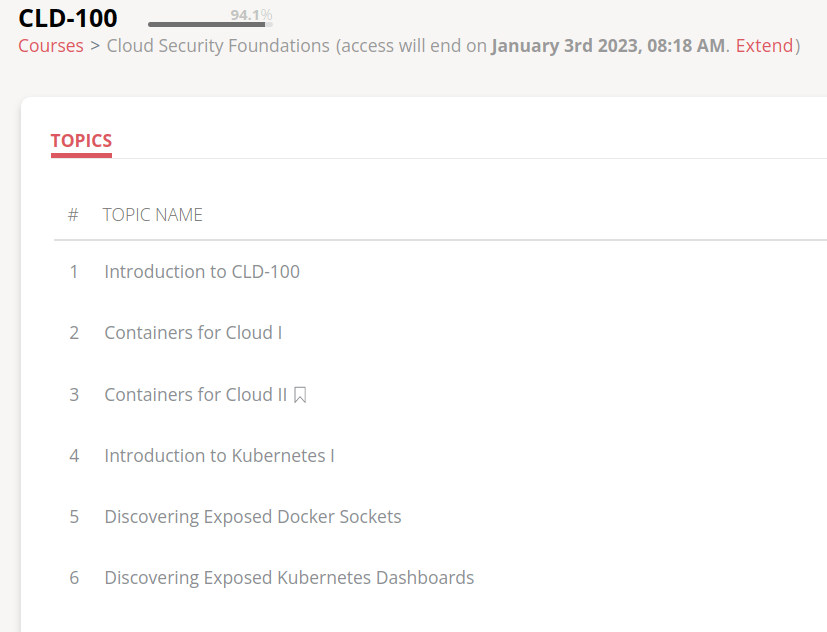The image size is (827, 632).
Task: Click the bookmark icon beside Containers for Cloud II
Action: [x=300, y=395]
